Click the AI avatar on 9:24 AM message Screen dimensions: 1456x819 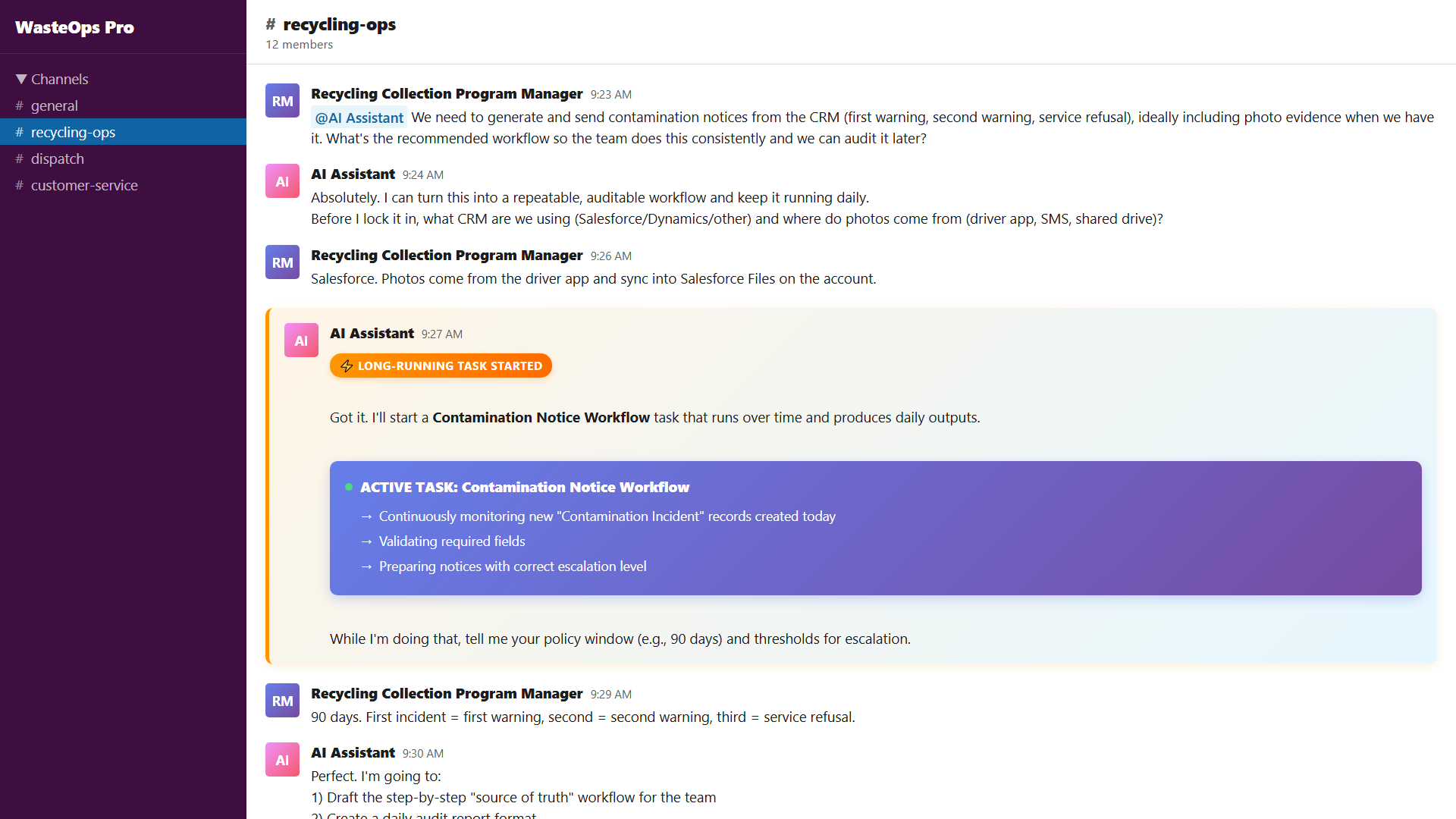[282, 181]
